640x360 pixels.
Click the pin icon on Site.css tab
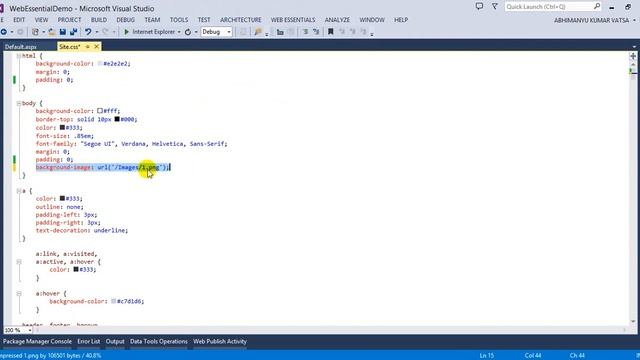(x=87, y=47)
